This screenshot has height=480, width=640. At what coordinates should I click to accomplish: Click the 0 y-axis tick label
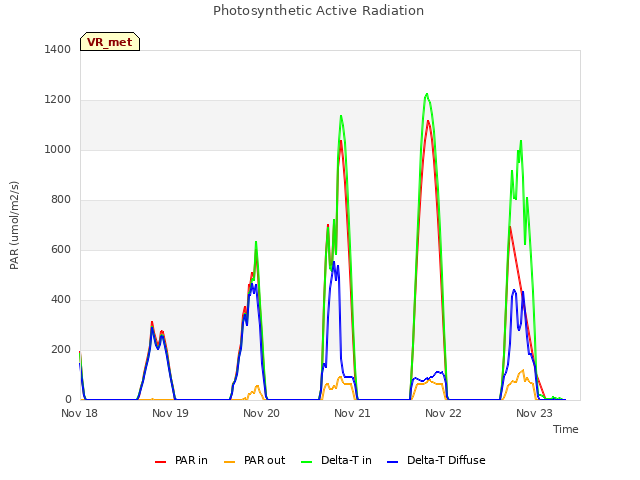pyautogui.click(x=68, y=400)
